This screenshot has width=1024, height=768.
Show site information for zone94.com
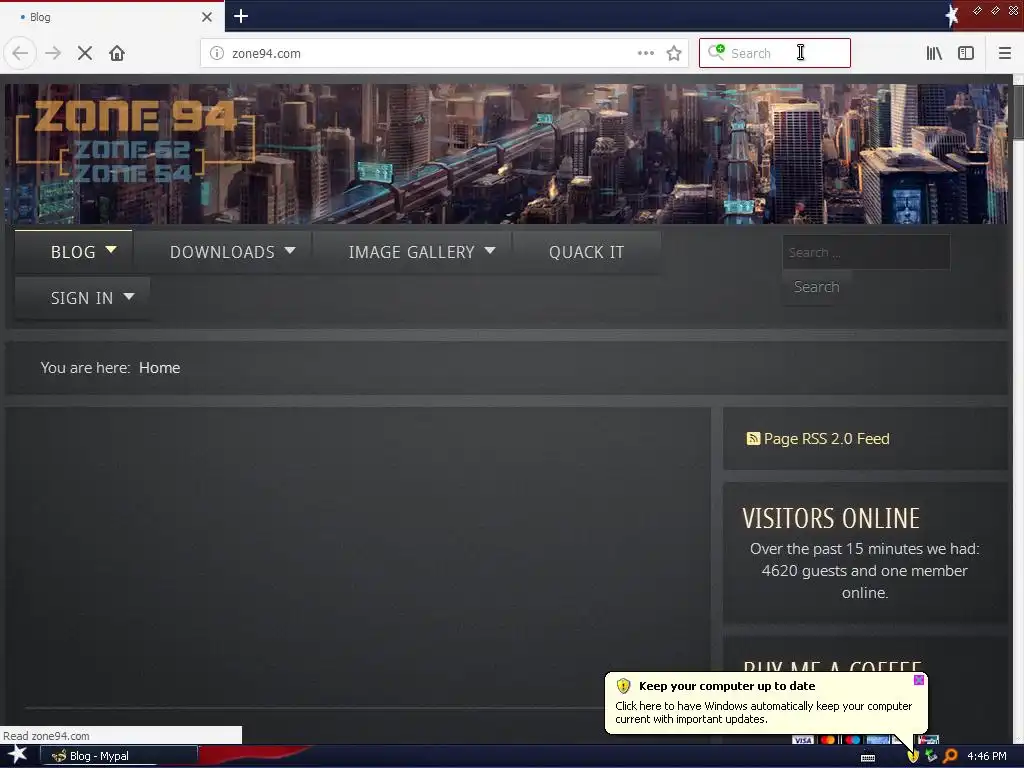pyautogui.click(x=217, y=53)
